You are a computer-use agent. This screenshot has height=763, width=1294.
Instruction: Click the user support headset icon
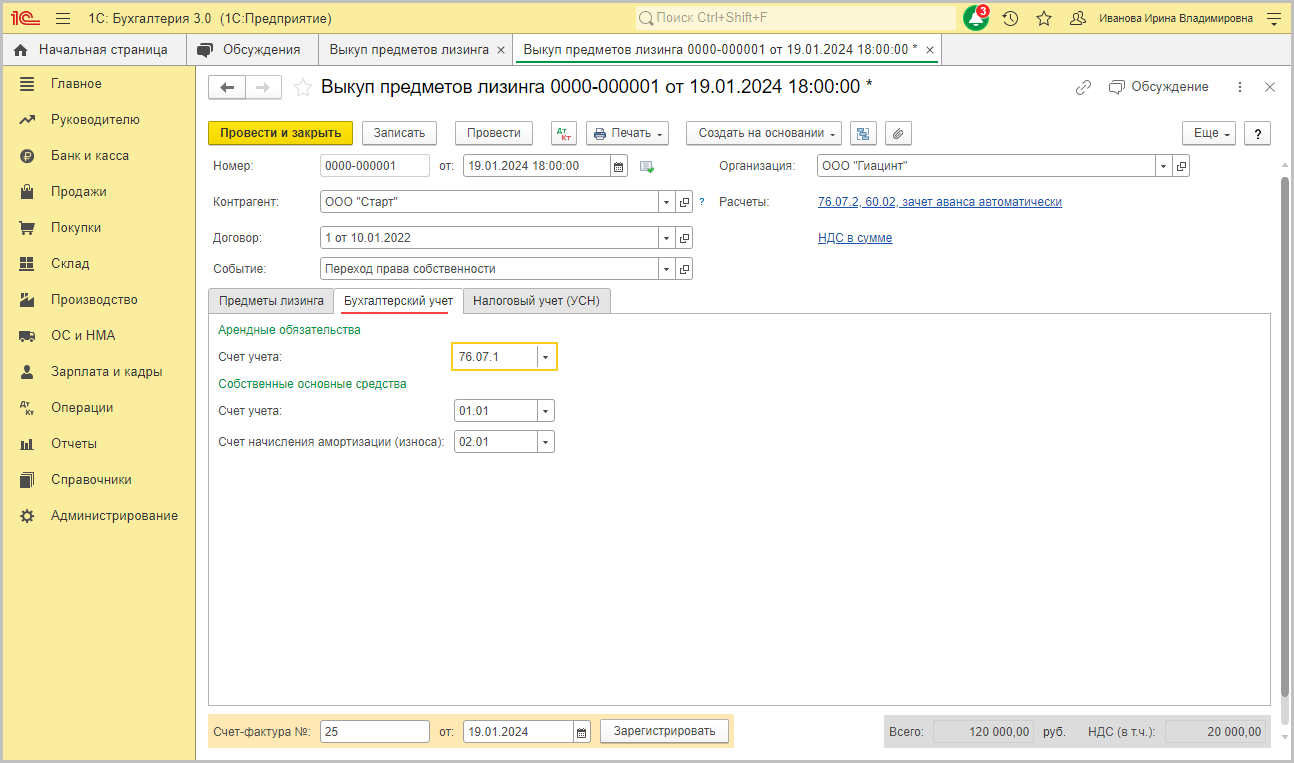point(1078,18)
